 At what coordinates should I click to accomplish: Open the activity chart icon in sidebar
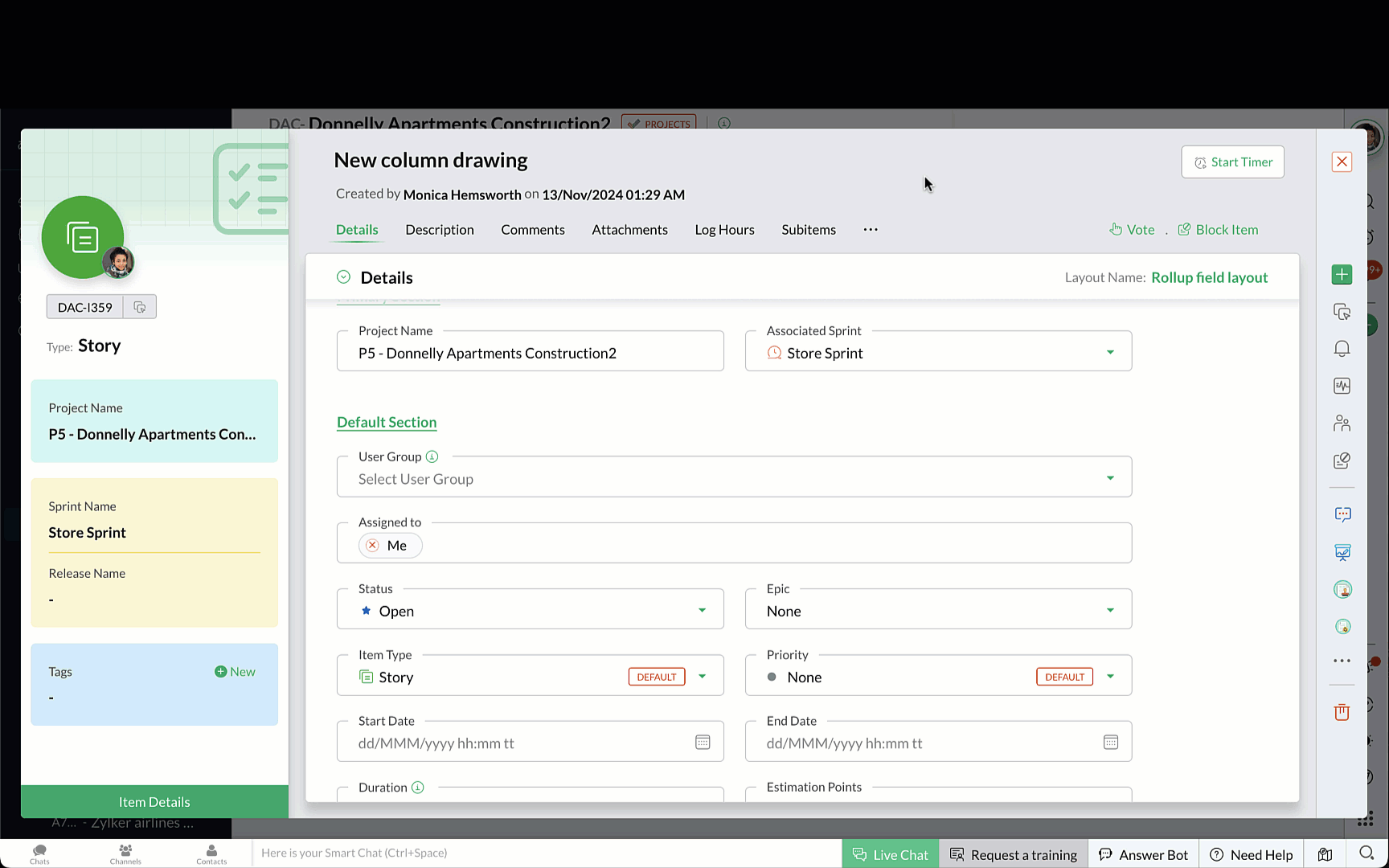1342,386
